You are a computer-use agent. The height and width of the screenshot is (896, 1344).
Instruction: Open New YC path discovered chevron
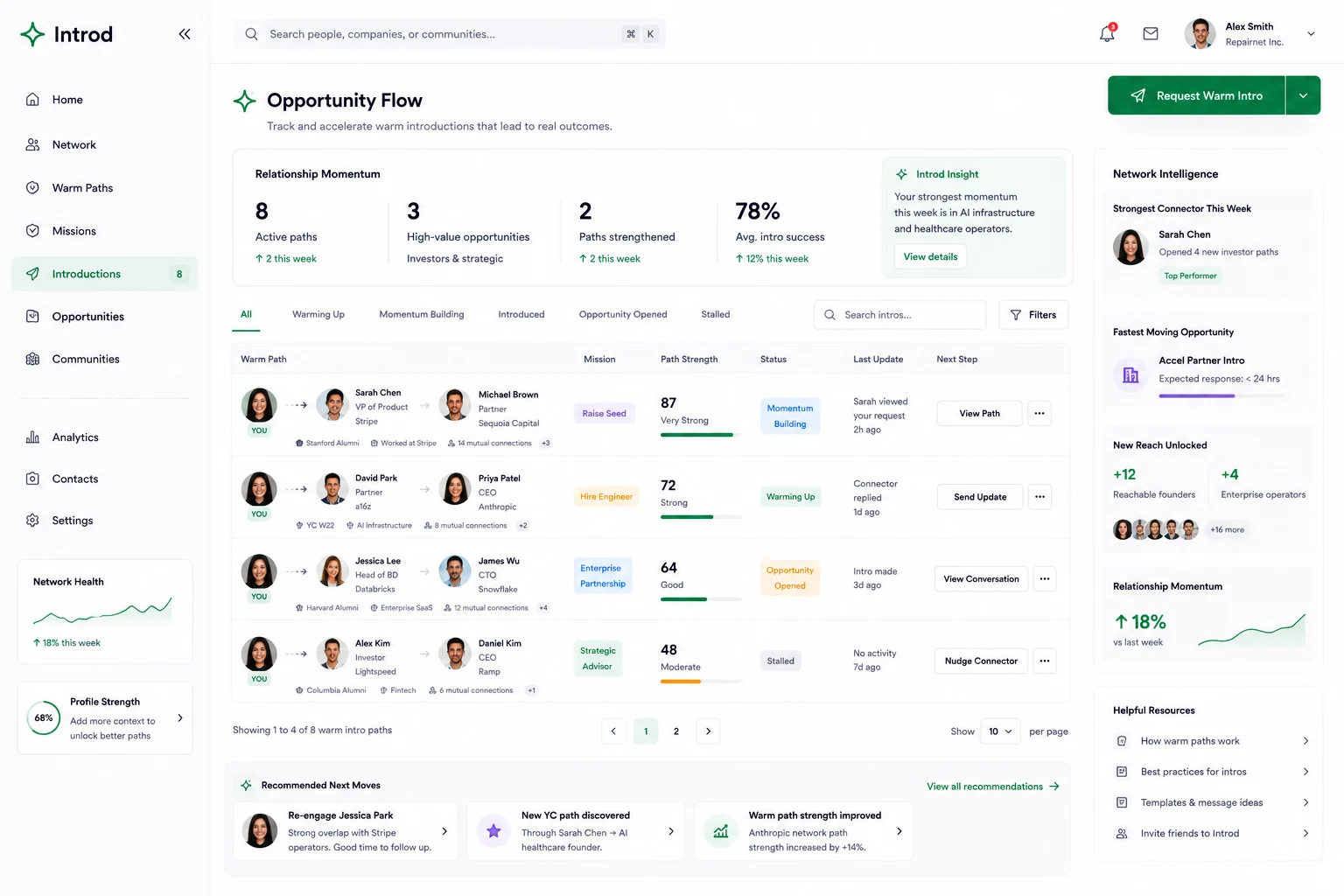point(671,831)
